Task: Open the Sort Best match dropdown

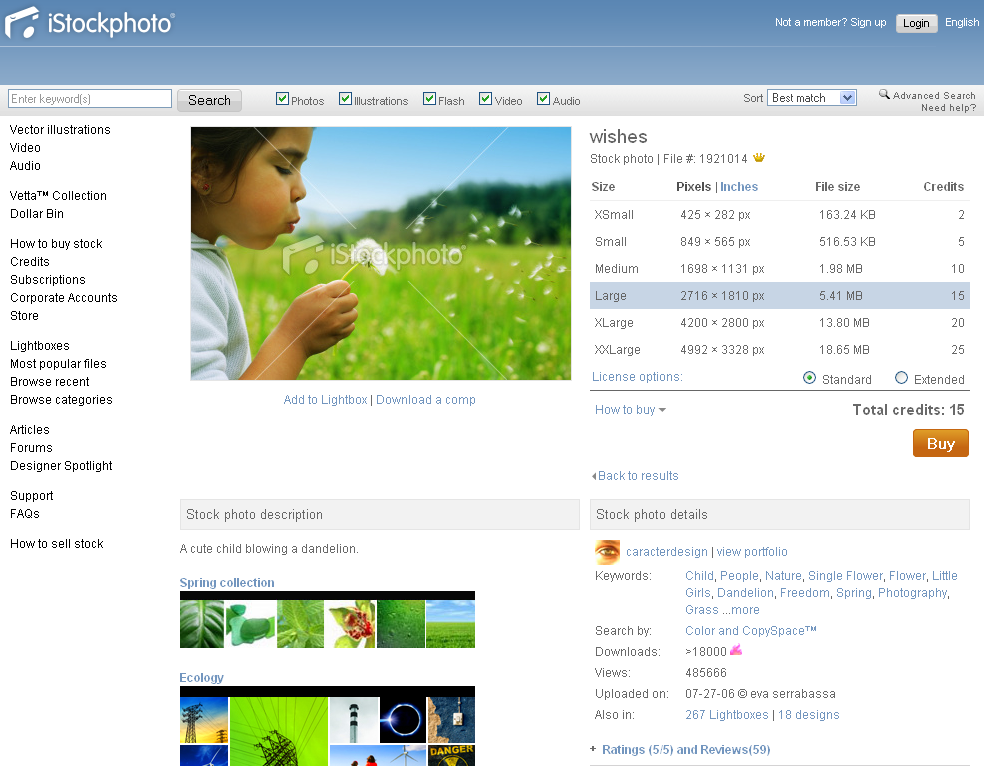Action: 813,98
